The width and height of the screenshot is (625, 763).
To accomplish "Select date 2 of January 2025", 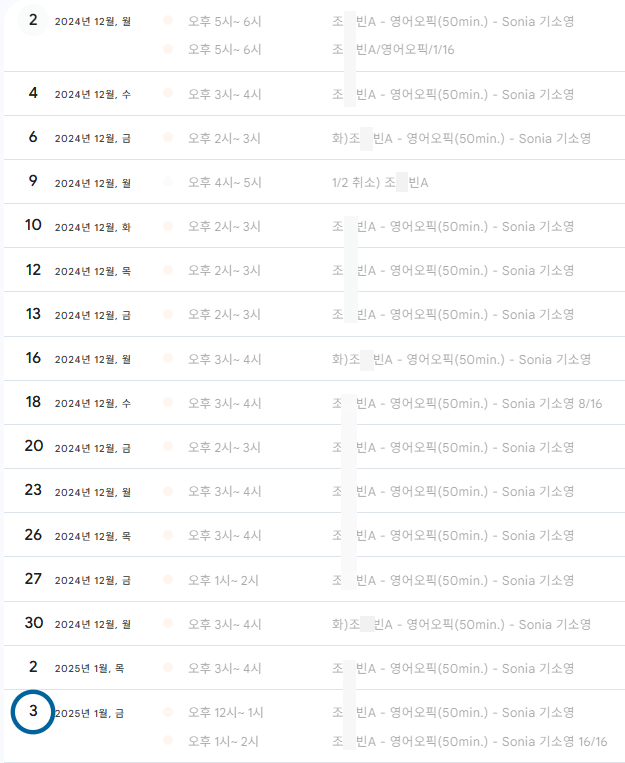I will coord(33,667).
